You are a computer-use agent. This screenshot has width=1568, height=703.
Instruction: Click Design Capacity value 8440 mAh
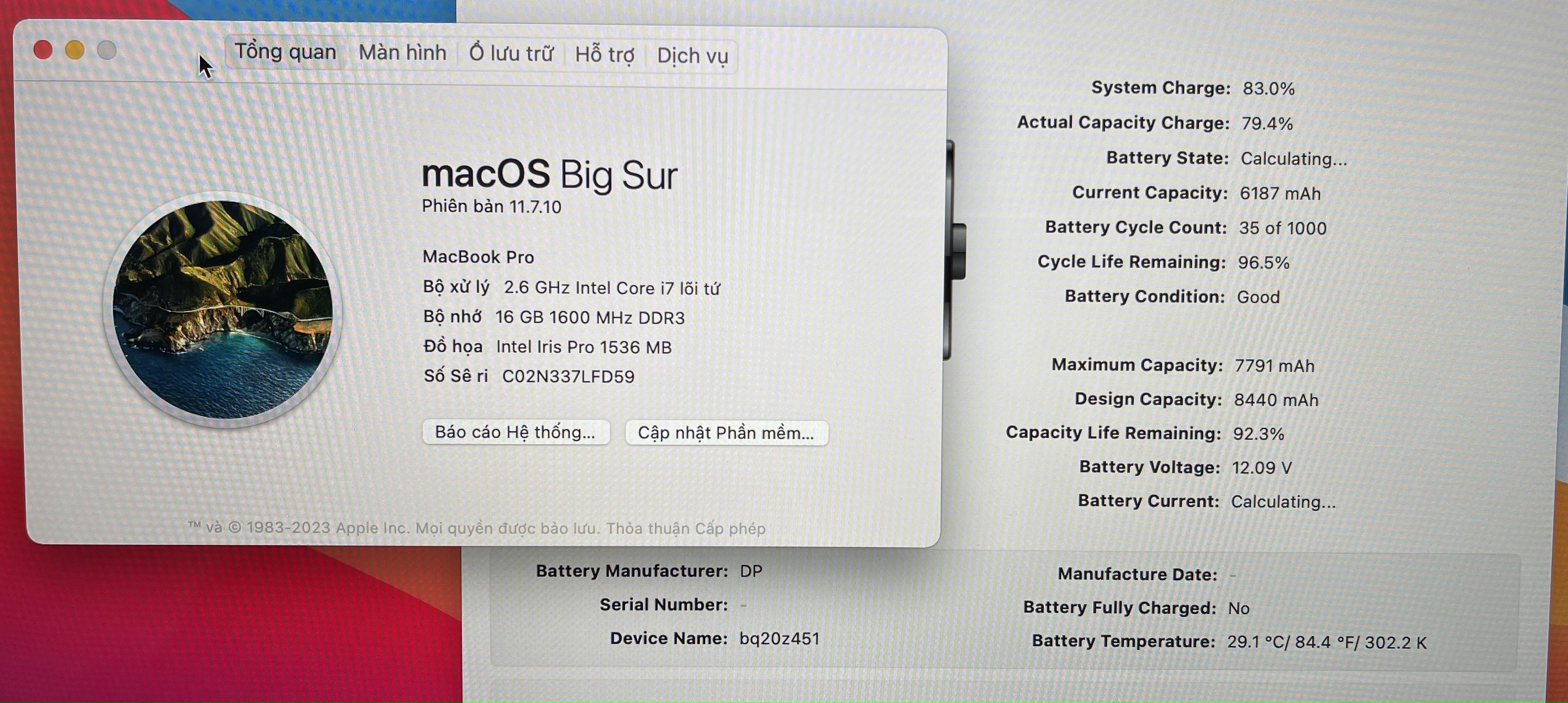coord(1276,400)
